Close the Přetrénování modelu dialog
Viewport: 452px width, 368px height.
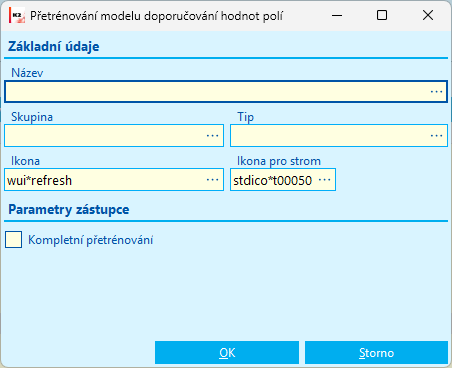[428, 15]
